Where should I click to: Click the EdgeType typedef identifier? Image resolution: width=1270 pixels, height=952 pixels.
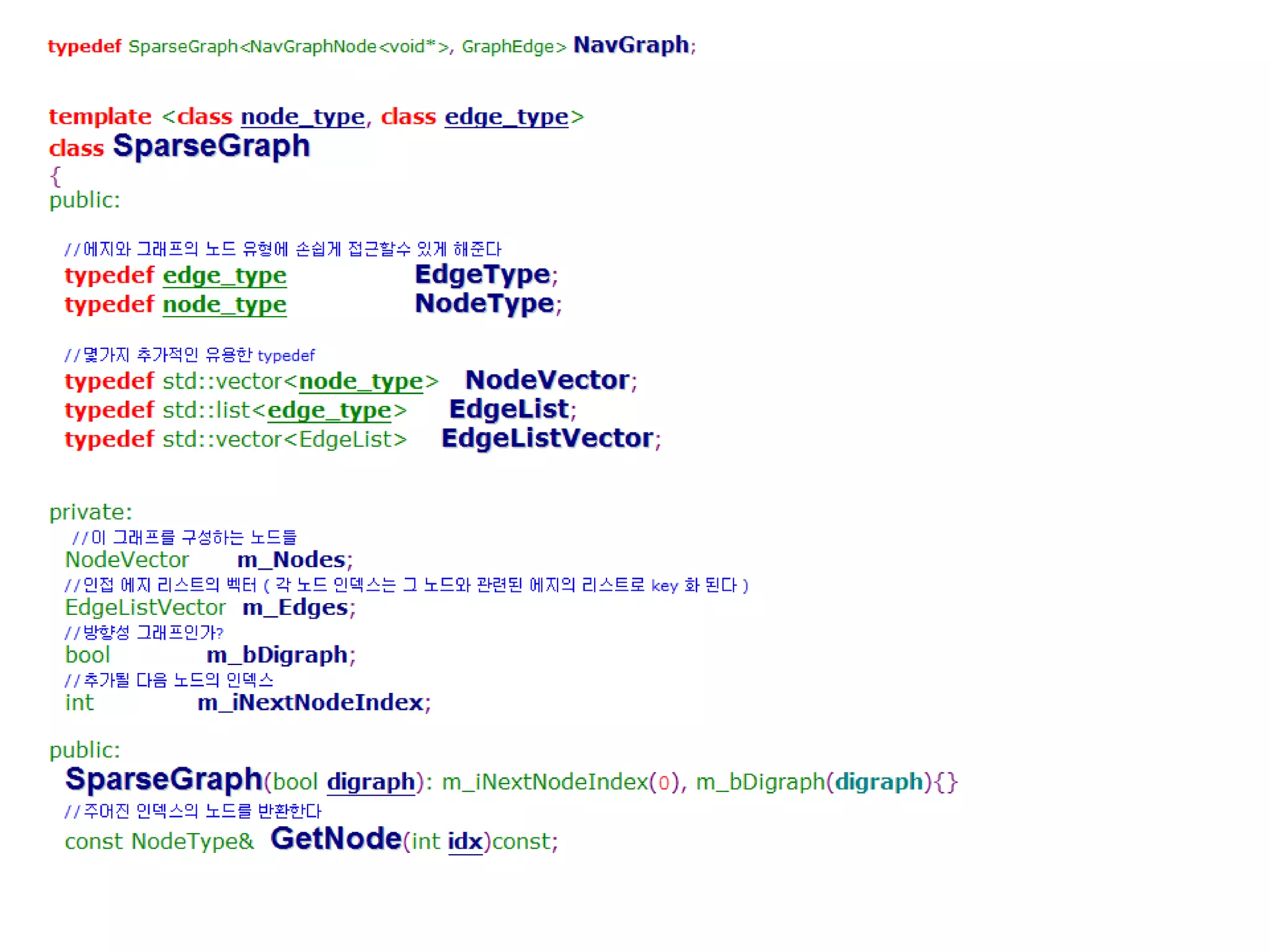click(482, 275)
